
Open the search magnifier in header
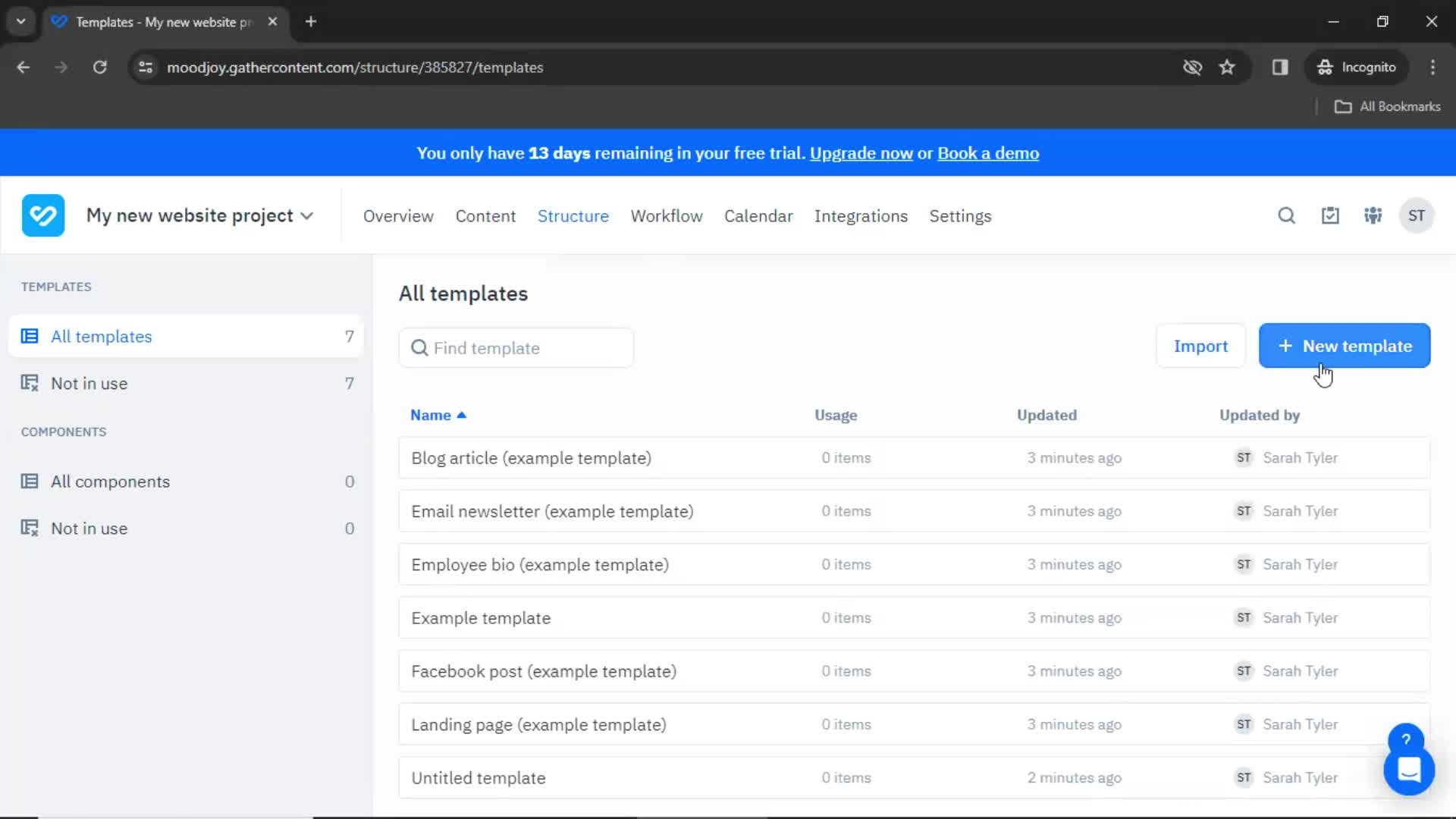coord(1286,216)
